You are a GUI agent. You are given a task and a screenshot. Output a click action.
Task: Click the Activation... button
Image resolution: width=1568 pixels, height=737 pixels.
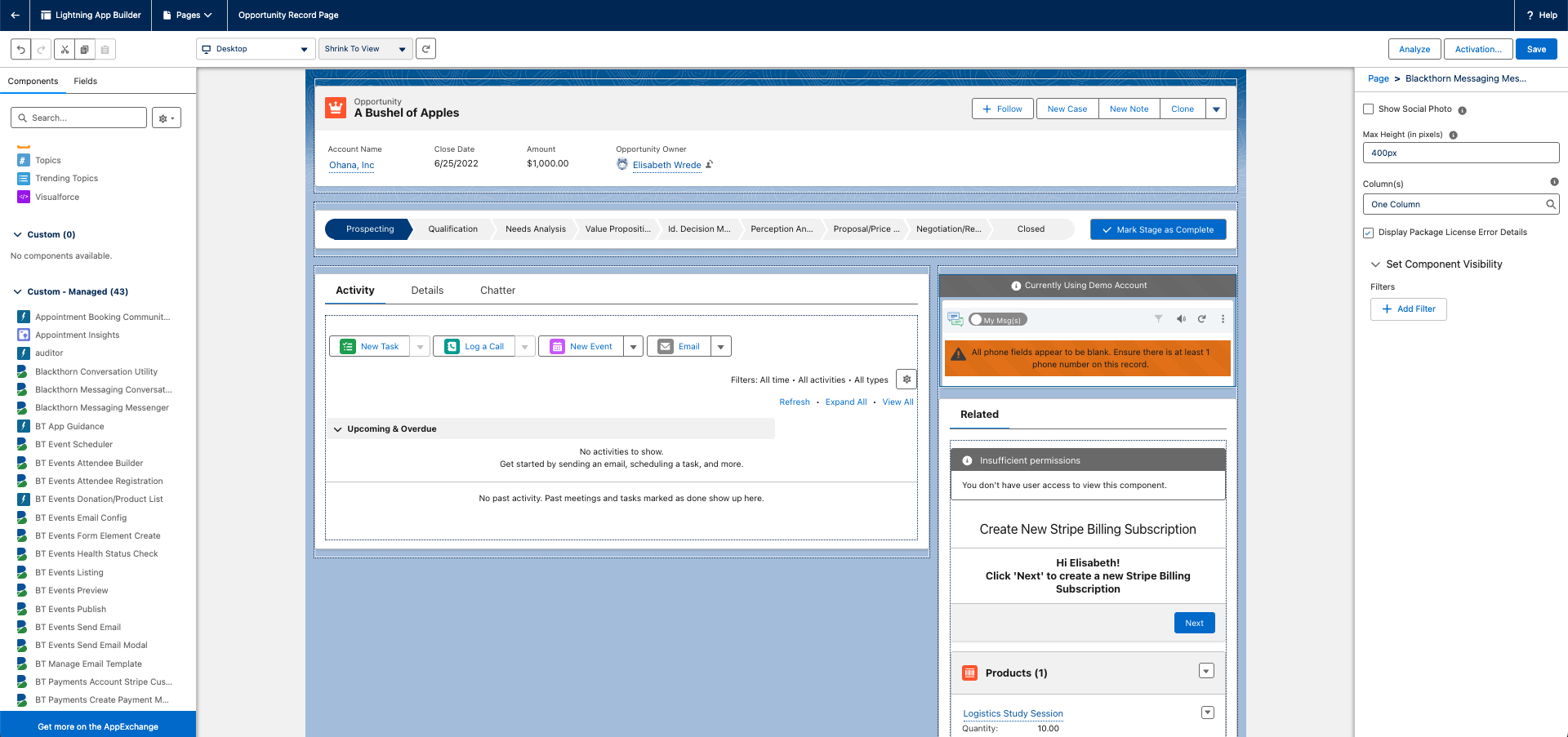point(1478,49)
